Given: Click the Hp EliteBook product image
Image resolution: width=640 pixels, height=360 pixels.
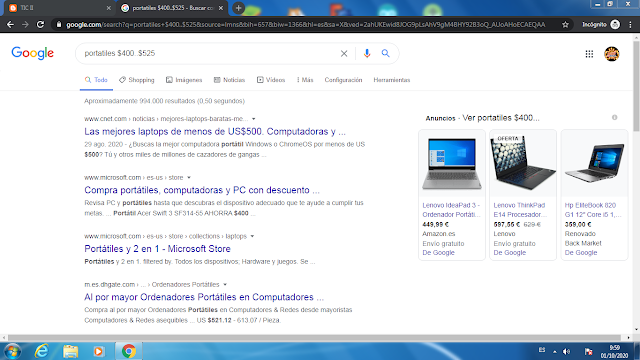Looking at the screenshot, I should coord(594,163).
